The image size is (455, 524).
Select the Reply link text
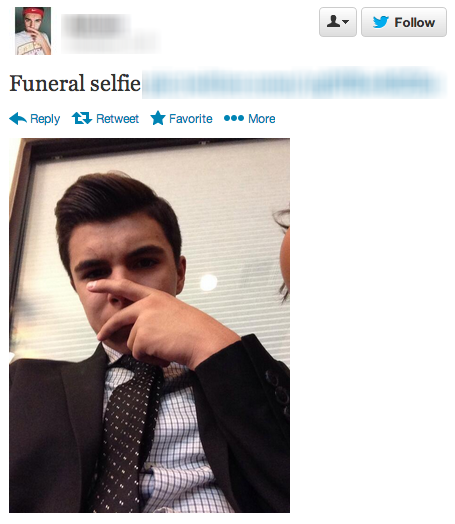(45, 119)
